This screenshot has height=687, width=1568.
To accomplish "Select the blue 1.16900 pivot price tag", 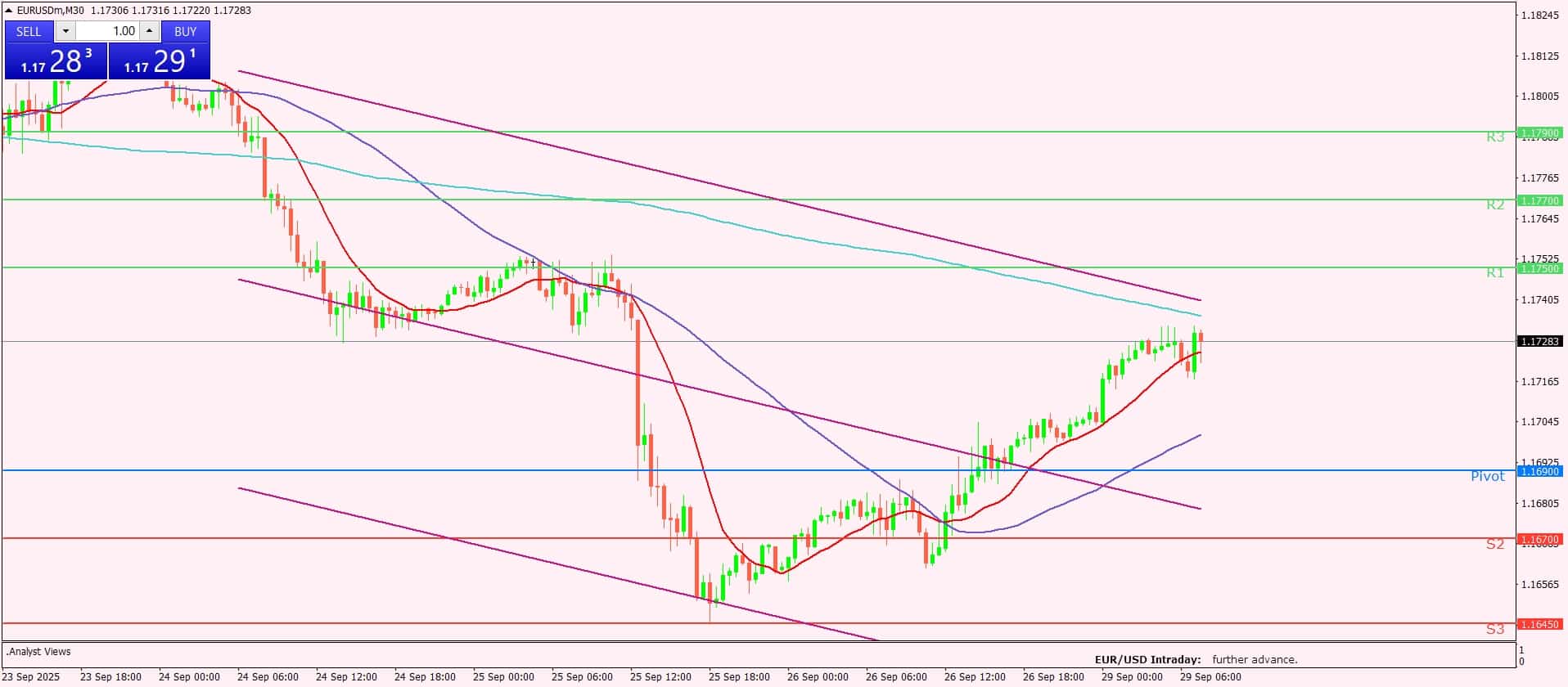I will click(x=1539, y=471).
